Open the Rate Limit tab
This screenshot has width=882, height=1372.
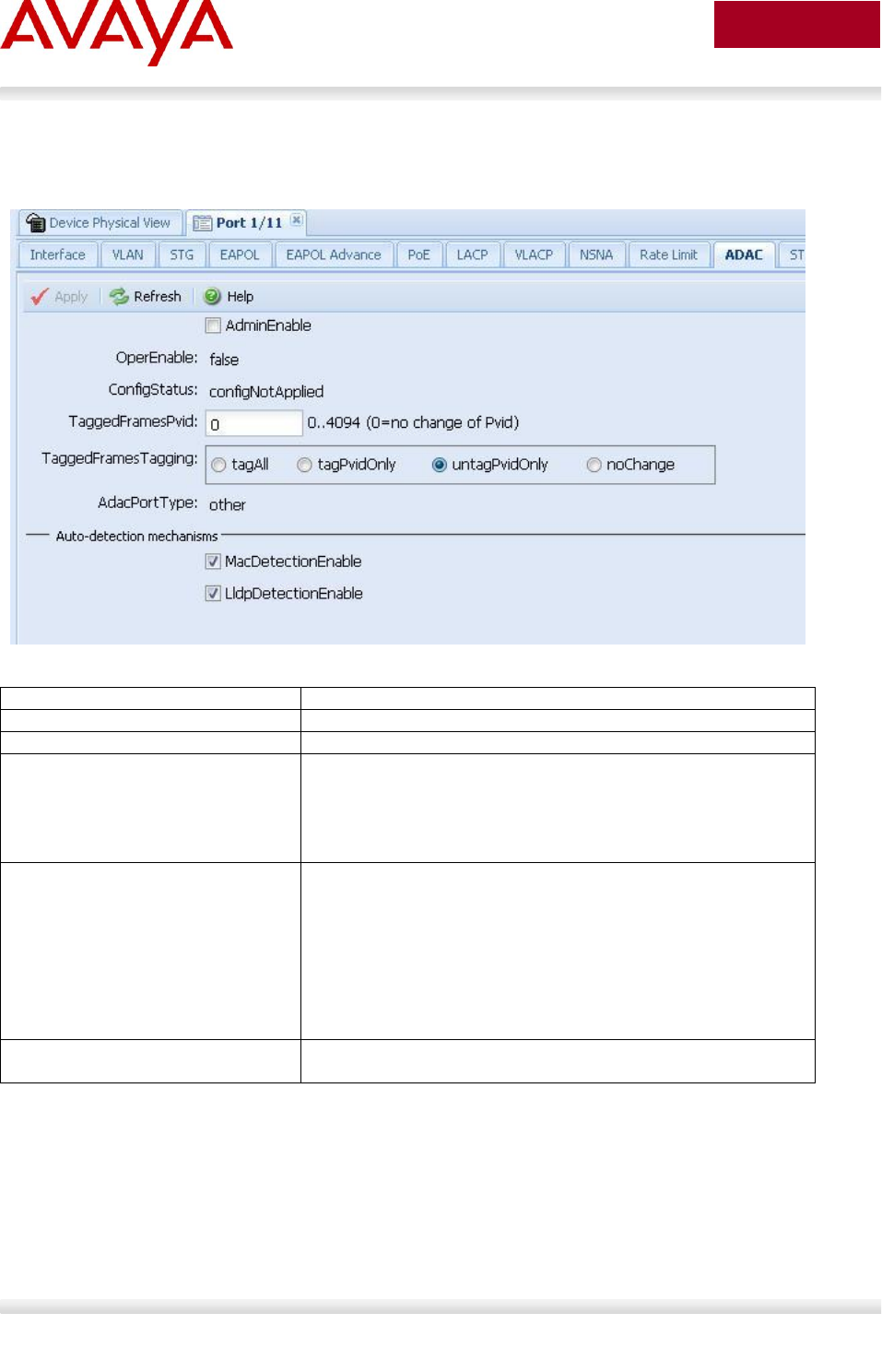[668, 254]
